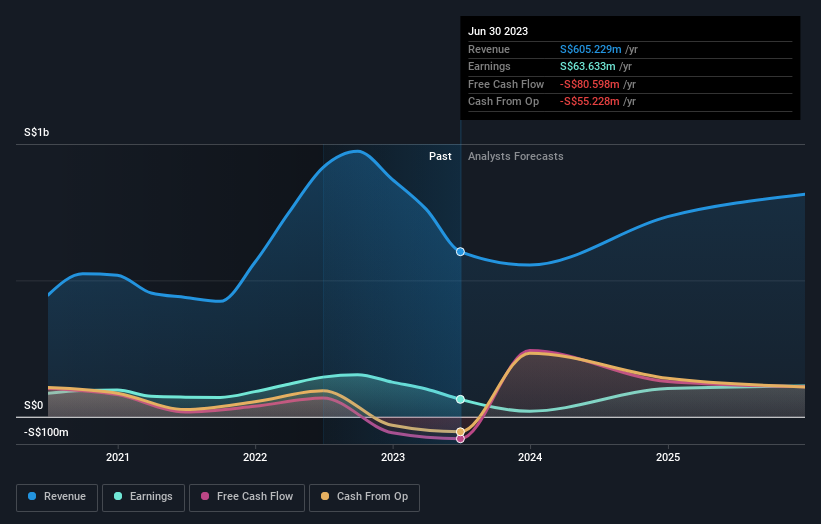This screenshot has width=821, height=524.
Task: Click the 2023 x-axis label
Action: (x=393, y=457)
